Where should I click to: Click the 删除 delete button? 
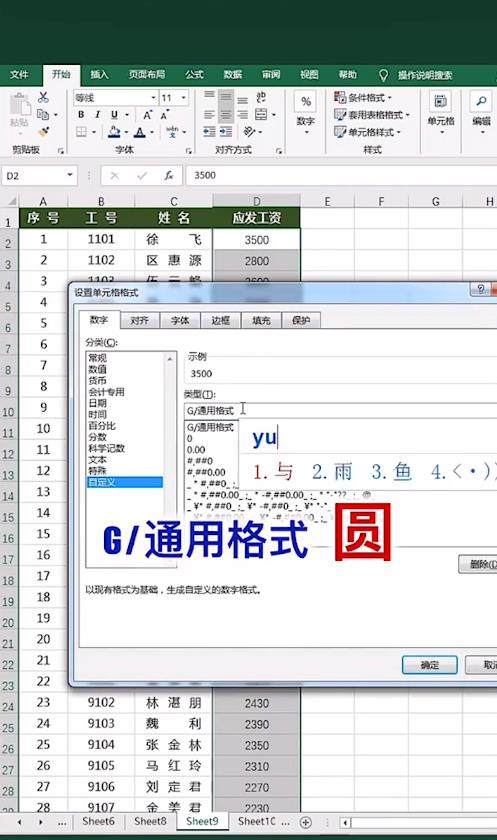(x=479, y=564)
